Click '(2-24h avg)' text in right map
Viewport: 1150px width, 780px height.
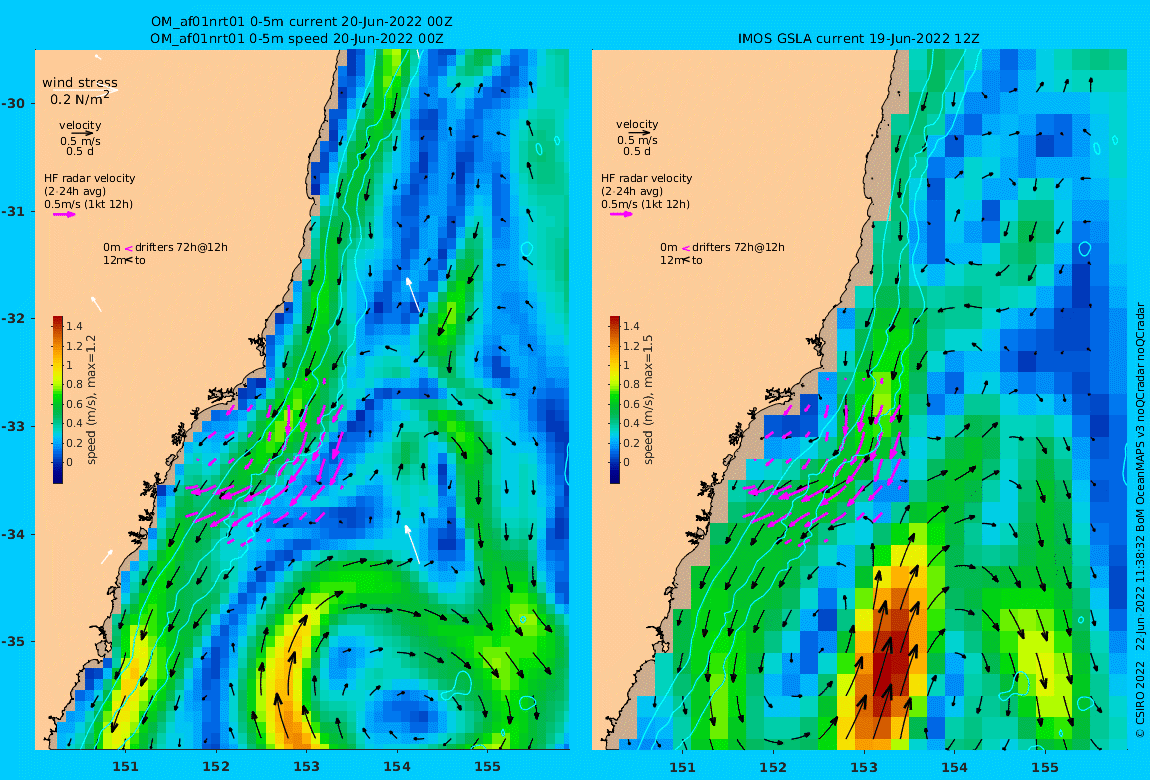point(632,191)
